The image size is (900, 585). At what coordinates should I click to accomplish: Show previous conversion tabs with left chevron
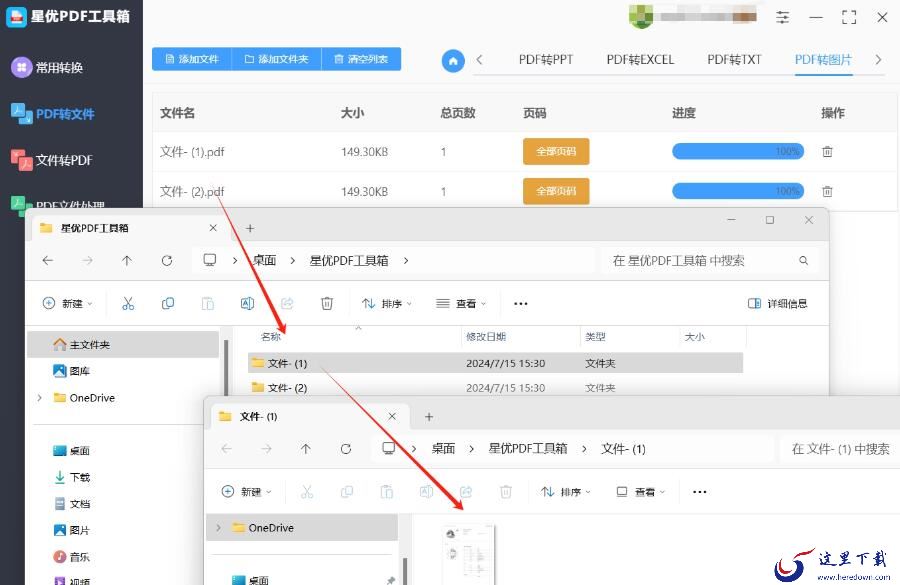coord(479,60)
